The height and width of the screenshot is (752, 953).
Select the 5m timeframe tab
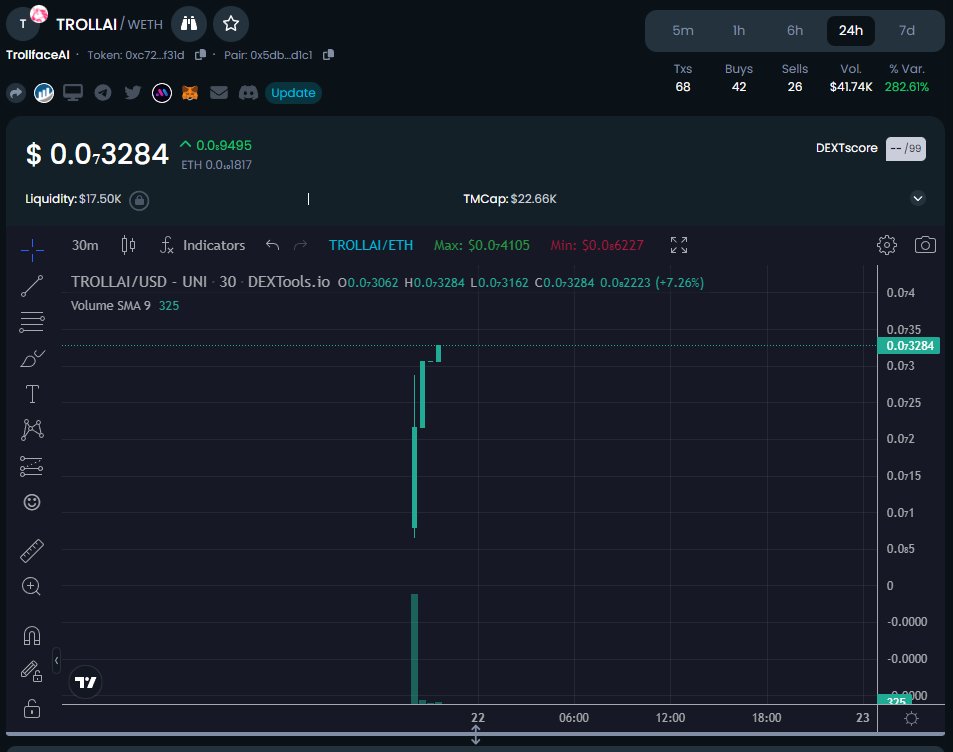[x=683, y=30]
